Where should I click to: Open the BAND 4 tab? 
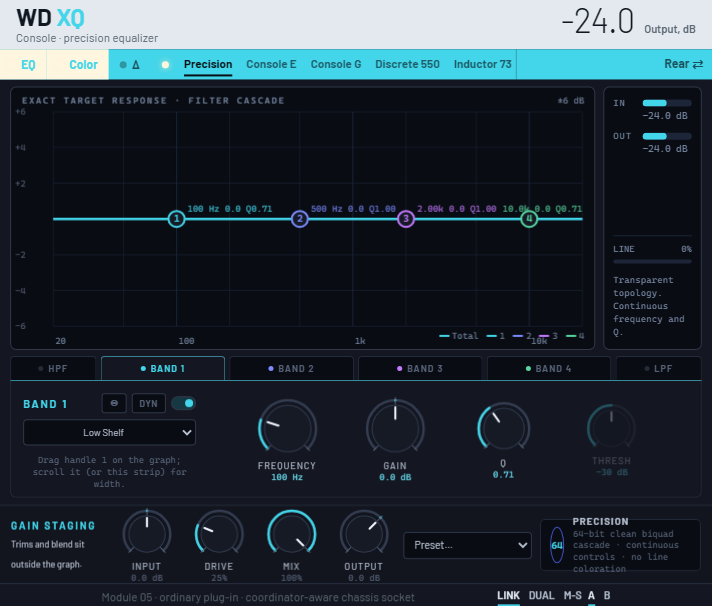[549, 369]
